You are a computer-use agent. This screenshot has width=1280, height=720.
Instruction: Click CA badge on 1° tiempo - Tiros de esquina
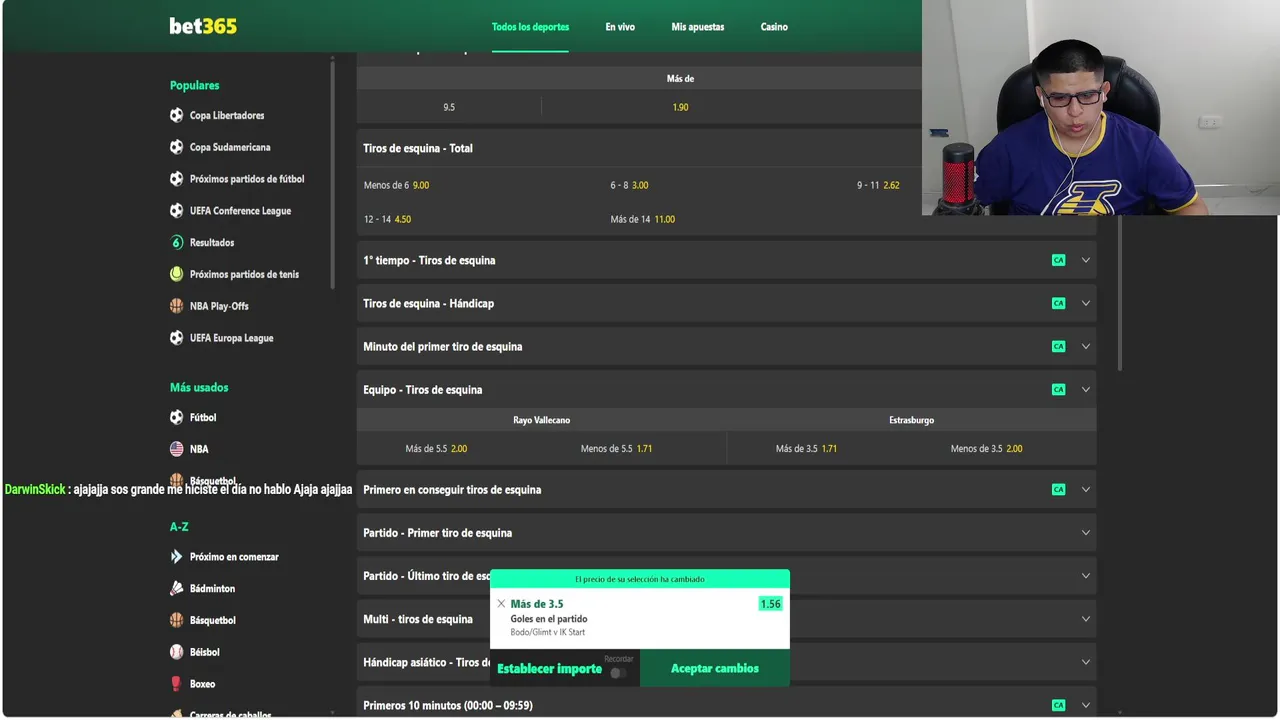pos(1058,260)
